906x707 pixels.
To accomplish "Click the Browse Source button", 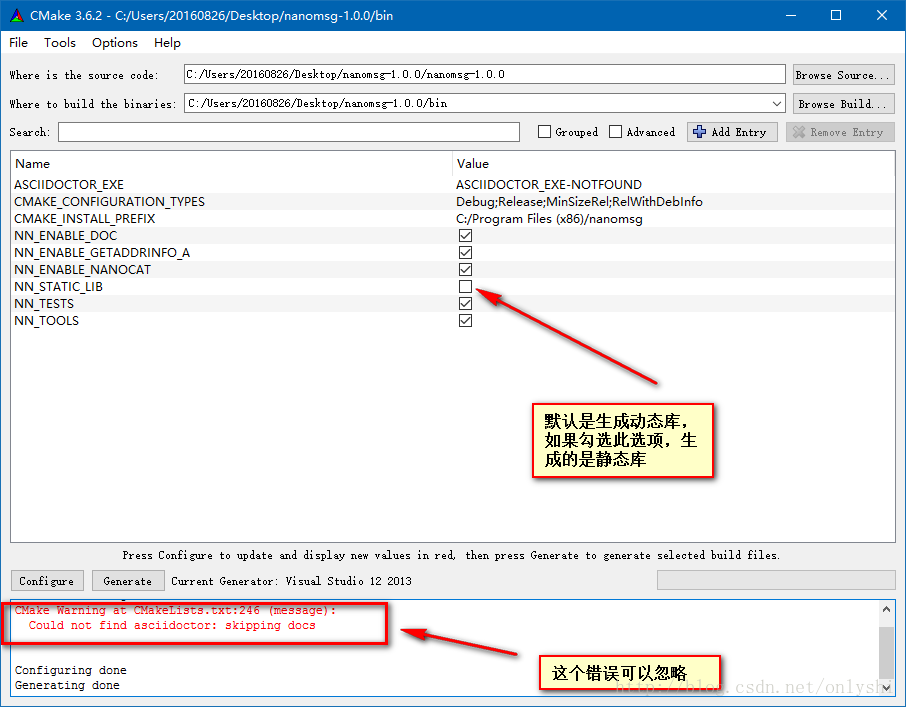I will point(844,75).
